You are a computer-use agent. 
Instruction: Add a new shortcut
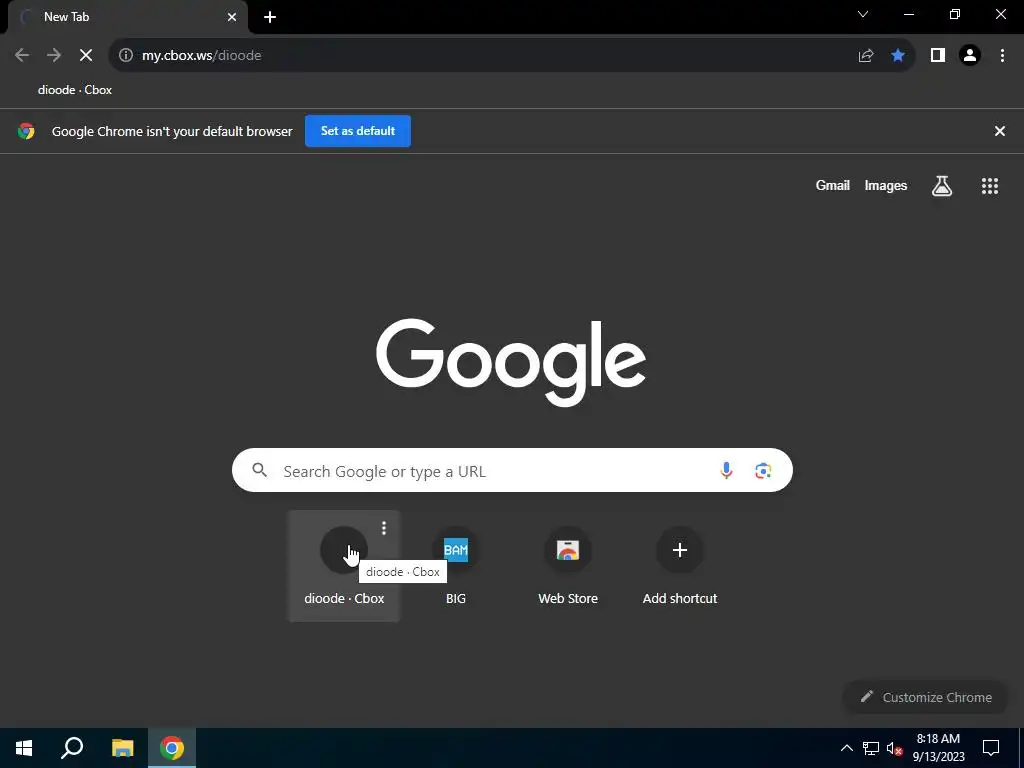tap(680, 566)
